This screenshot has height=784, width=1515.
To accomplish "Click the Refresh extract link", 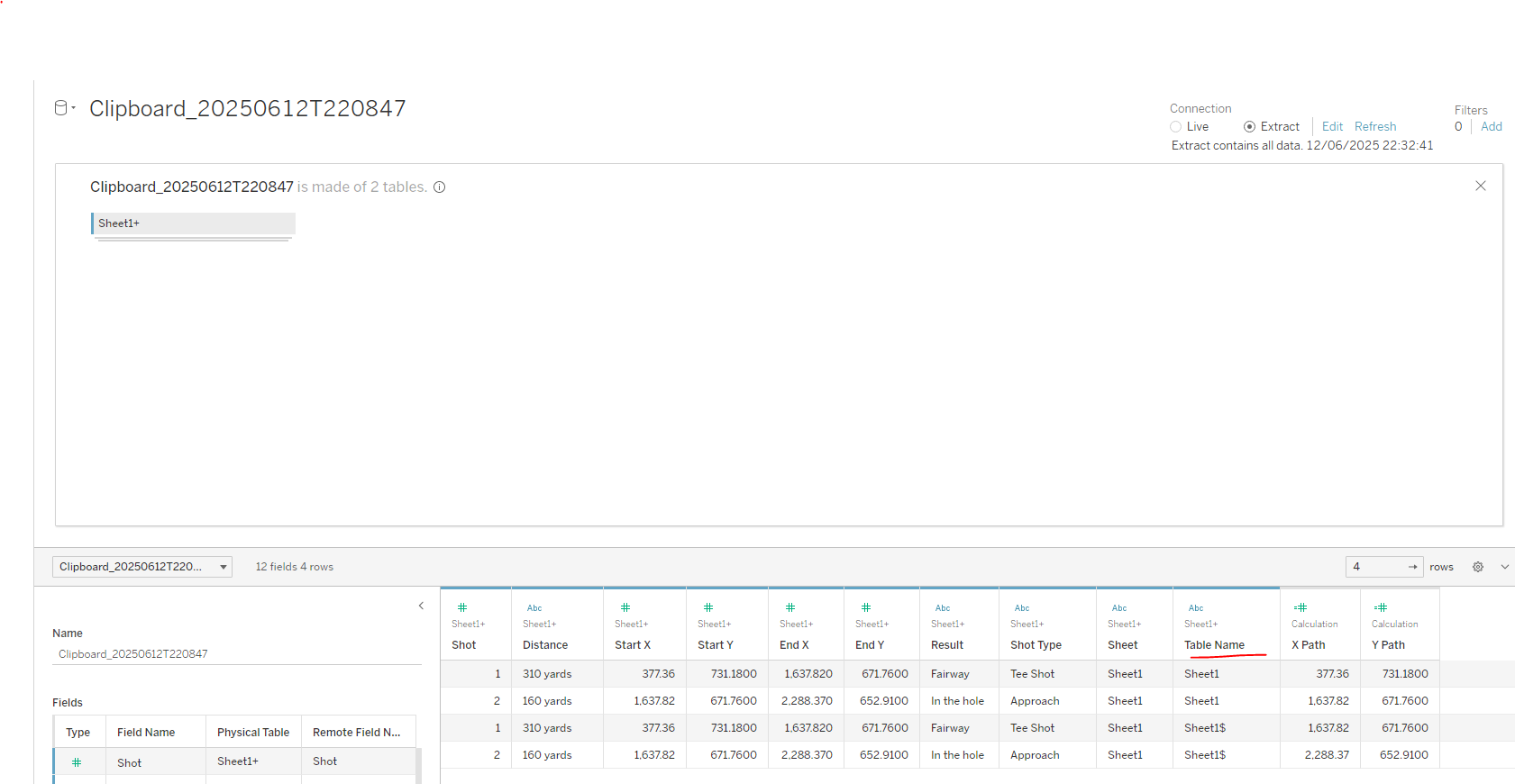I will [1374, 127].
